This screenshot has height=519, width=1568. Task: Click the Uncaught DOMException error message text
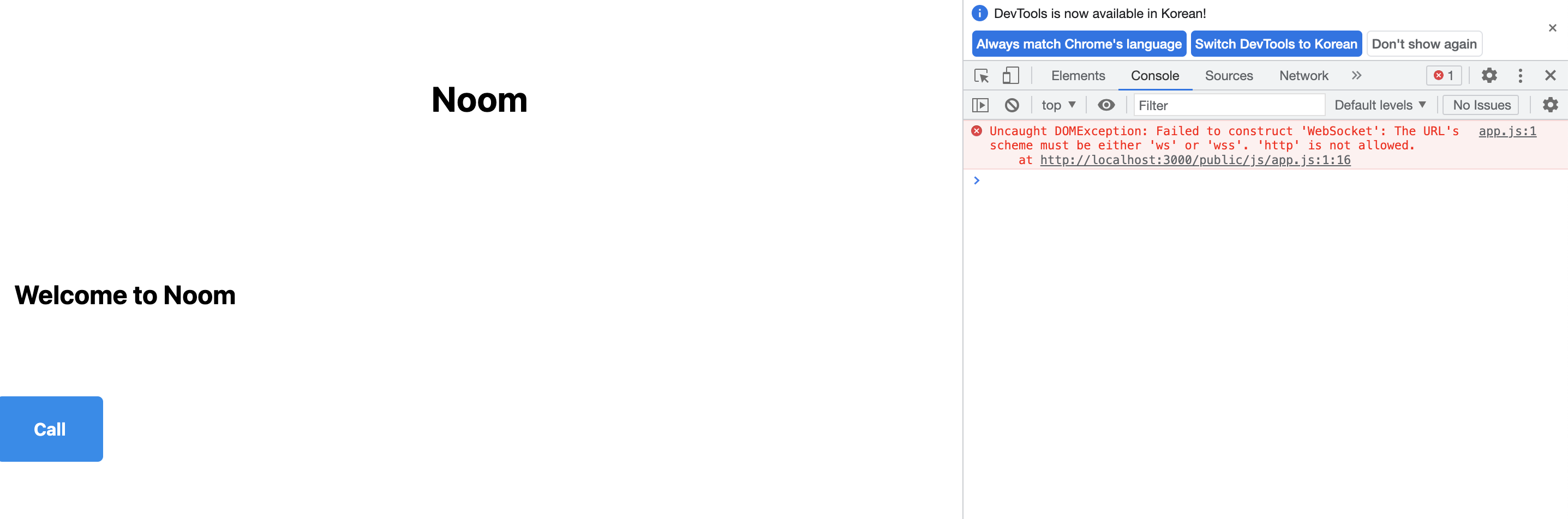pos(1224,138)
